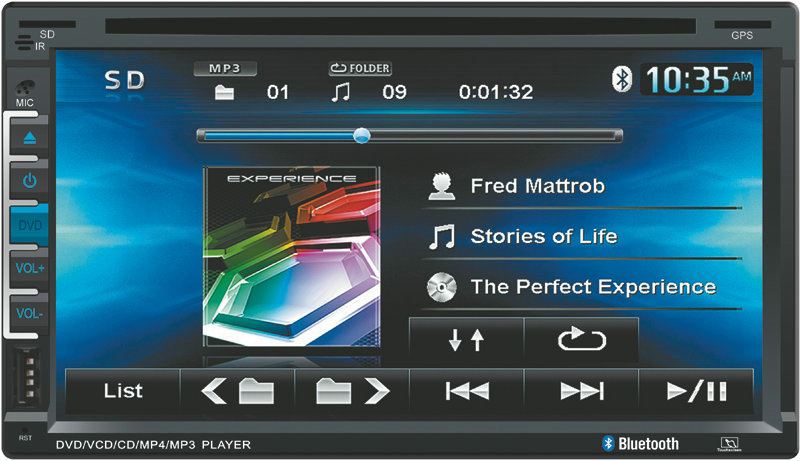
Task: Open the List of tracks
Action: click(x=123, y=391)
